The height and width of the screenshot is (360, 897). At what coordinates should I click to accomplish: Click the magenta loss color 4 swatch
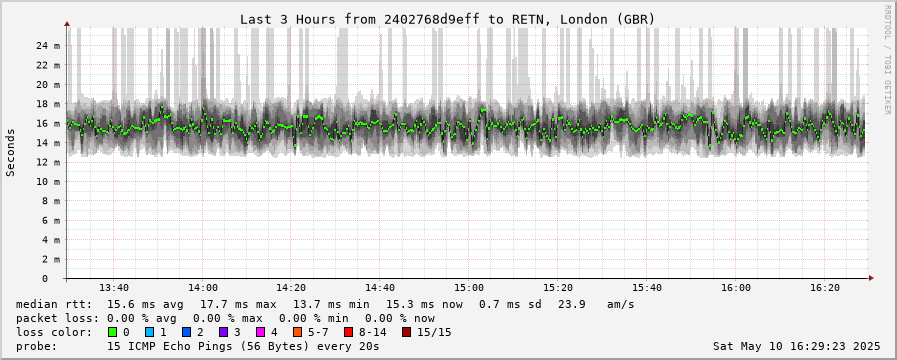[x=260, y=332]
